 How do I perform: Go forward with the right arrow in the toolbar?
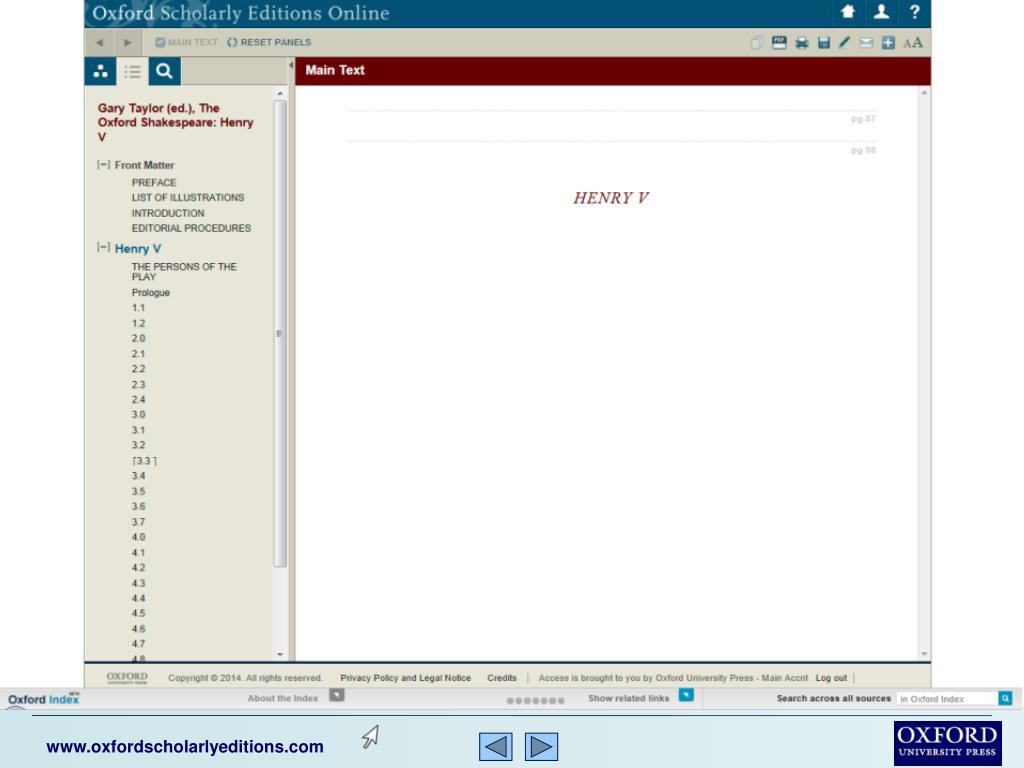[x=127, y=42]
